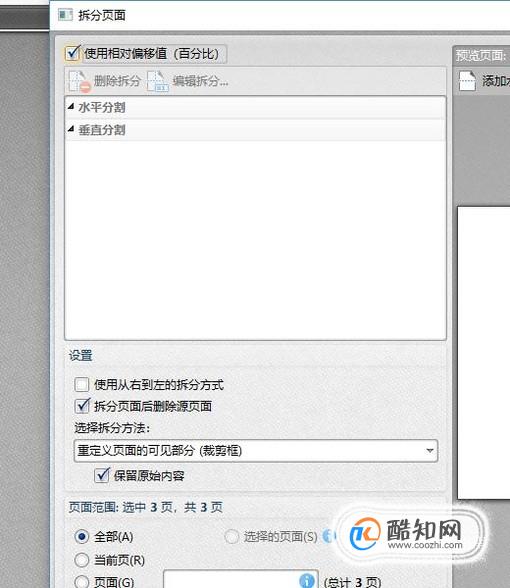
Task: Click the 删除拆分 delete split icon
Action: [x=79, y=81]
